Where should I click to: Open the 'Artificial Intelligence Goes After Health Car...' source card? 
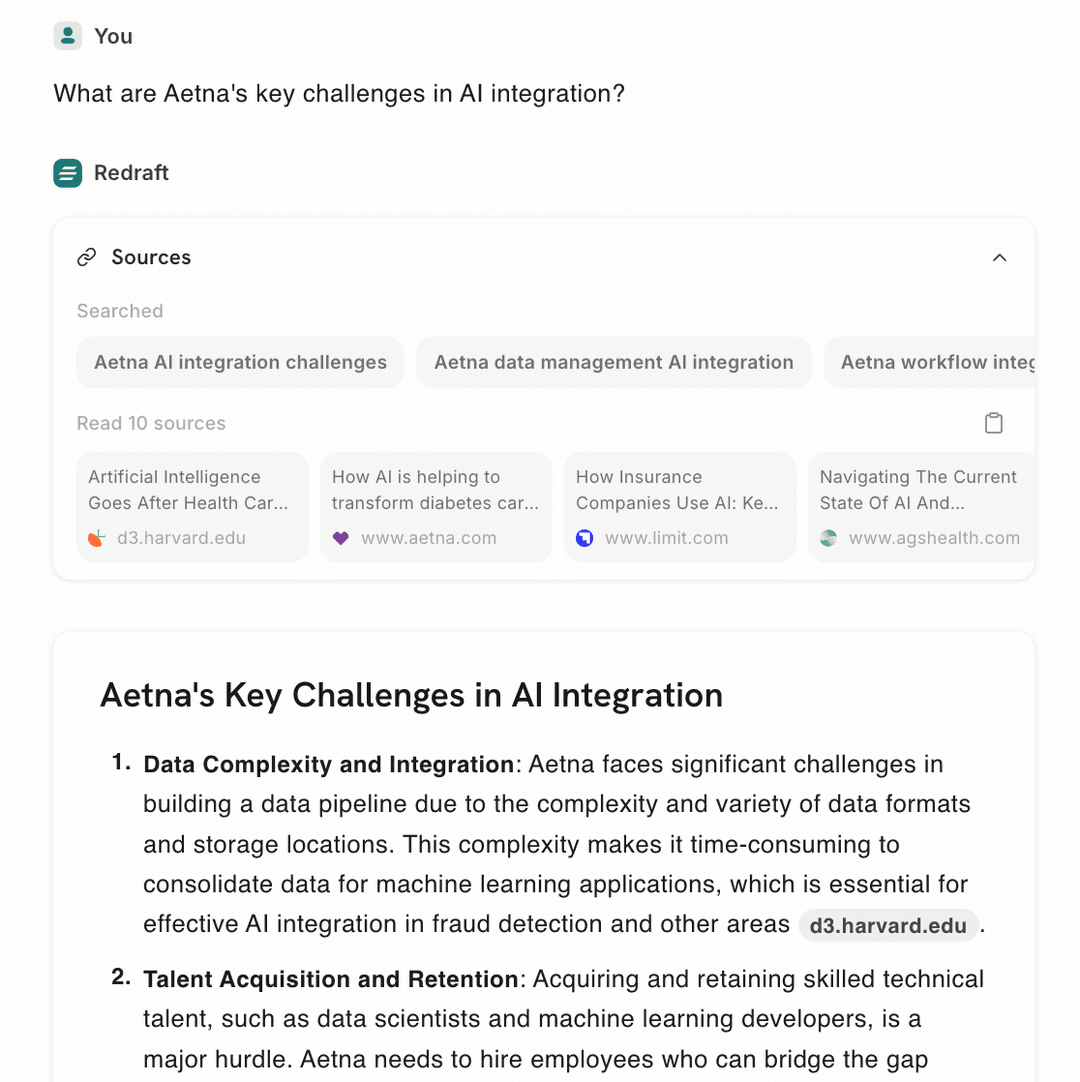[192, 507]
